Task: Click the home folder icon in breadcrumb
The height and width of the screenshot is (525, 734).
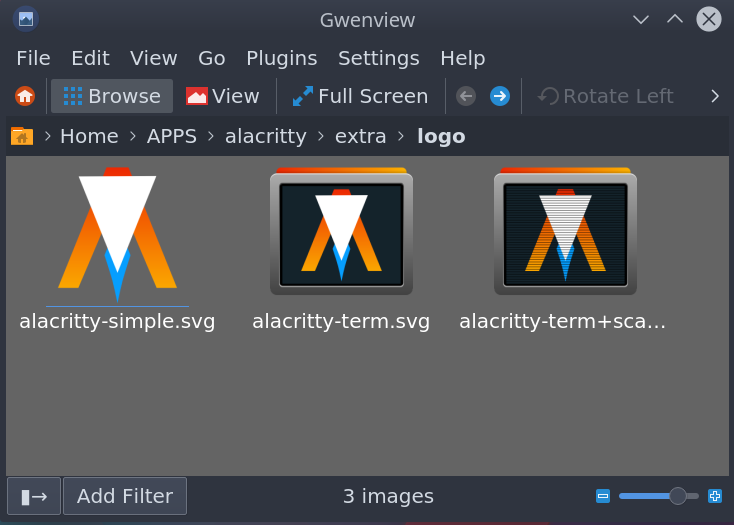Action: click(x=22, y=136)
